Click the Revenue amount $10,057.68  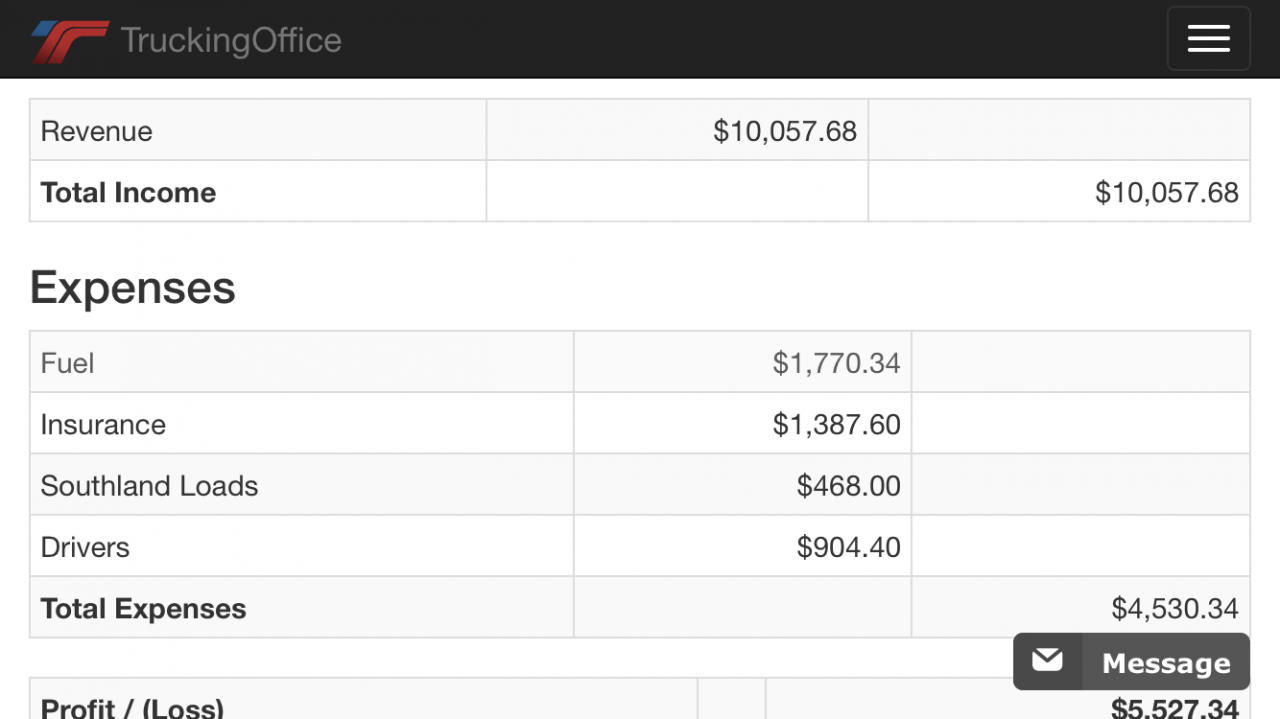(785, 131)
